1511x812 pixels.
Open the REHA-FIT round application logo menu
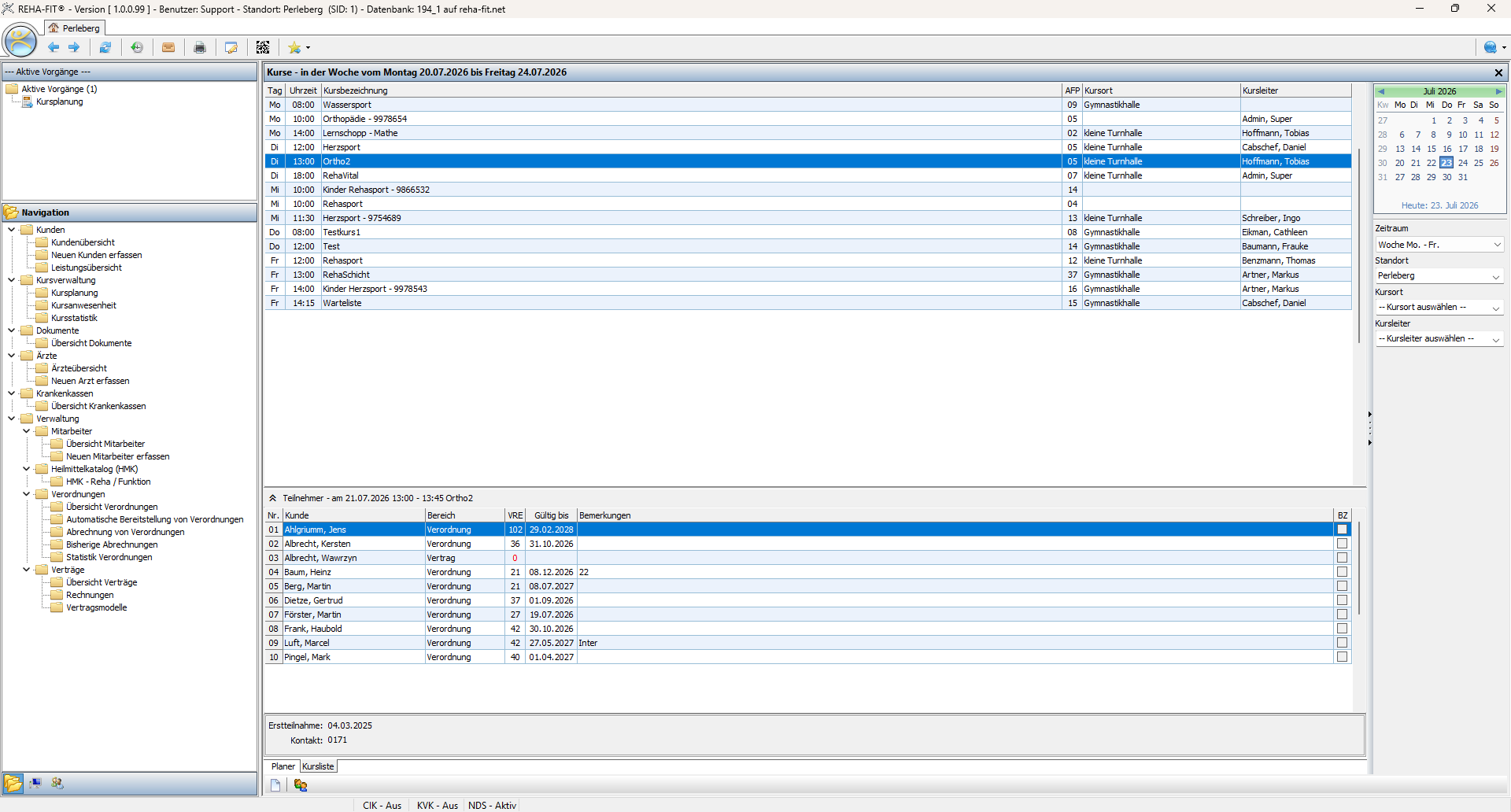[x=20, y=42]
